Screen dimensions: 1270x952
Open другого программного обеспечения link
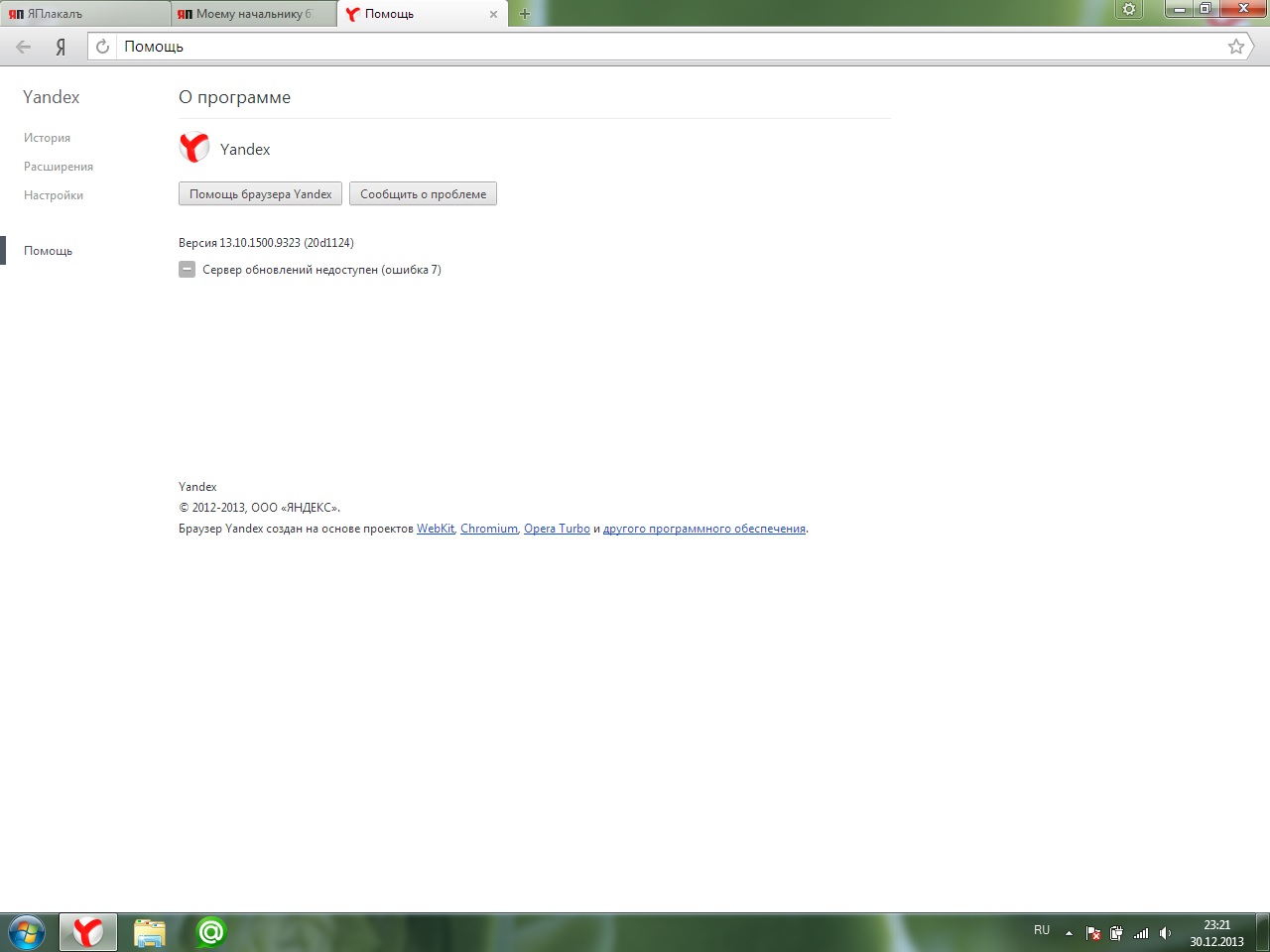point(704,529)
